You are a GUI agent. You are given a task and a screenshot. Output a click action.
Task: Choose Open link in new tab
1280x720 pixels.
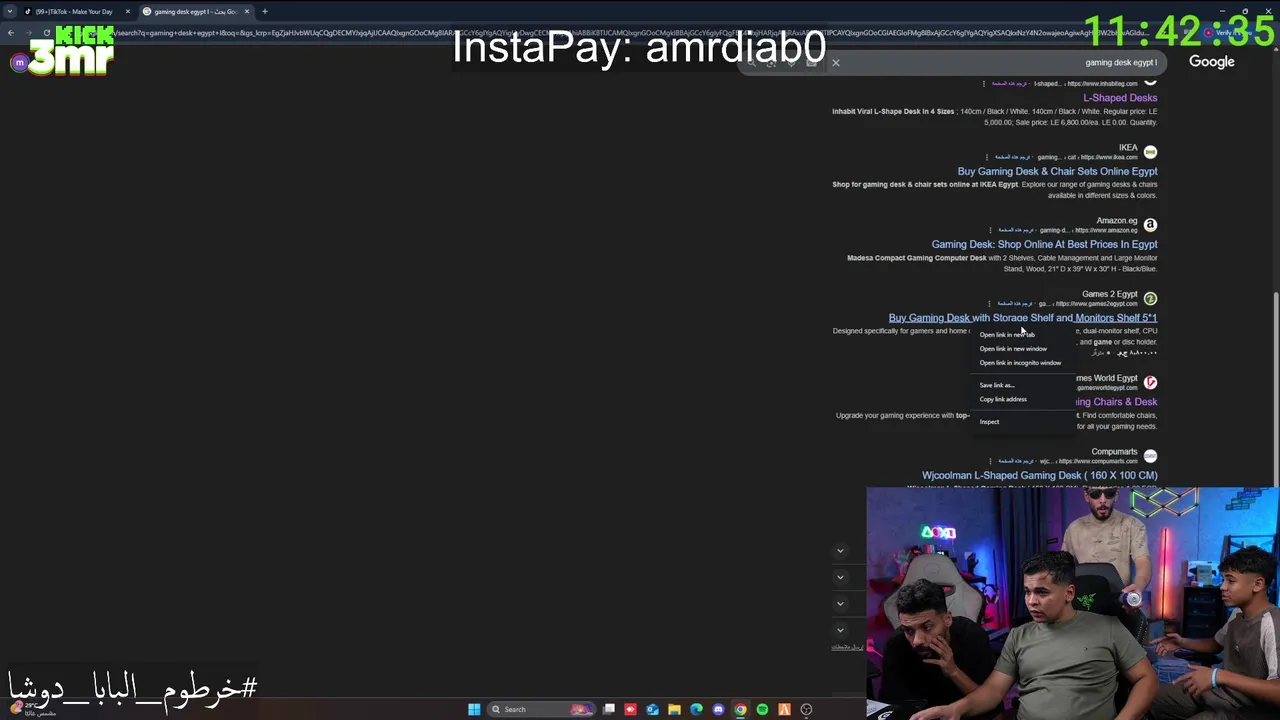click(1022, 335)
